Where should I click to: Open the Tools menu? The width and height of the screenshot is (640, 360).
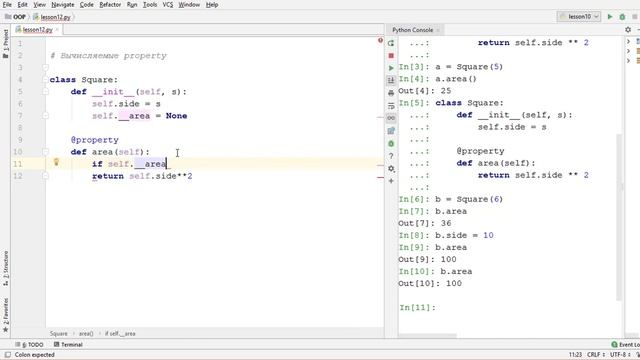[150, 5]
